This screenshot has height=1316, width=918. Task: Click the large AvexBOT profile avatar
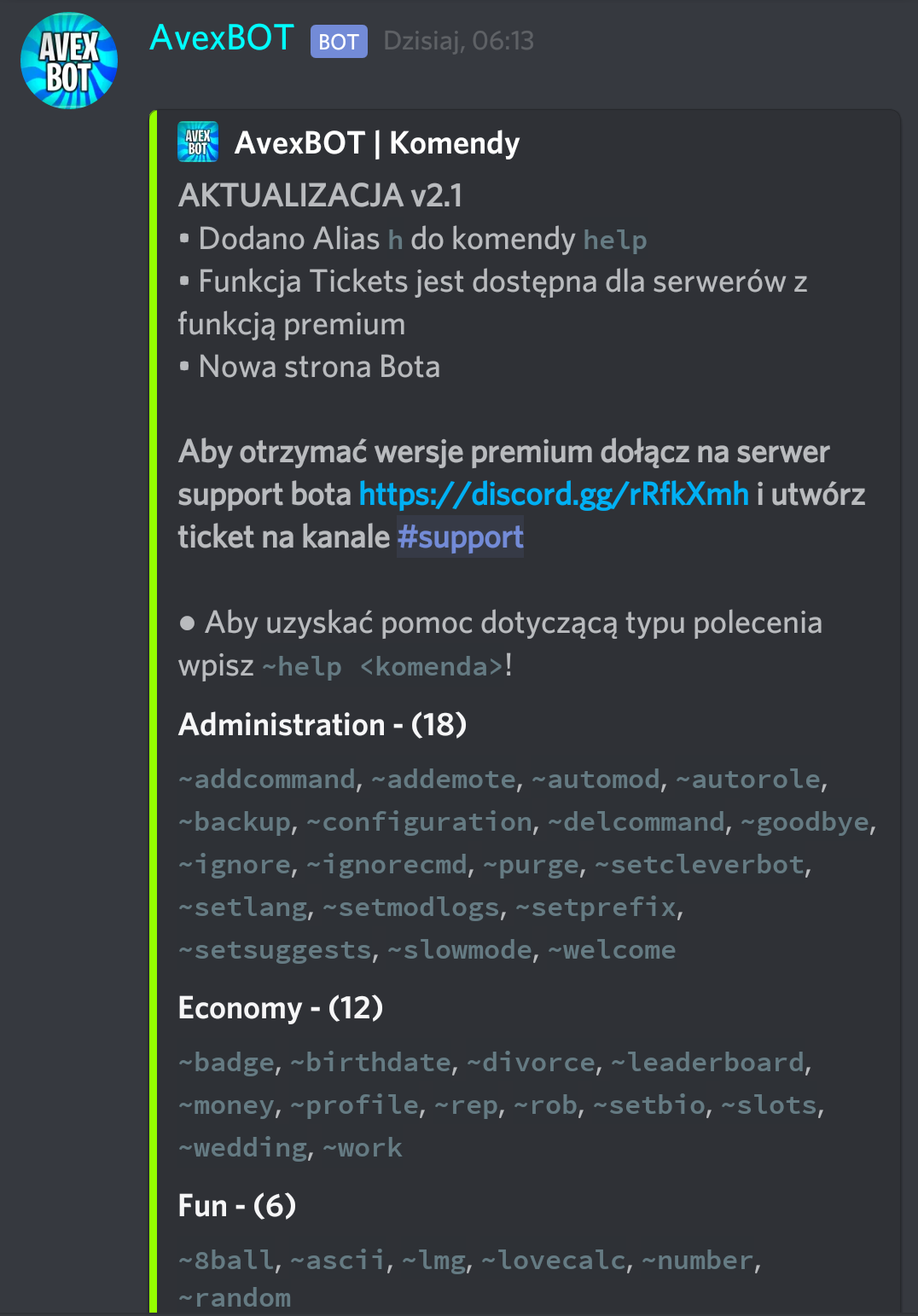69,61
